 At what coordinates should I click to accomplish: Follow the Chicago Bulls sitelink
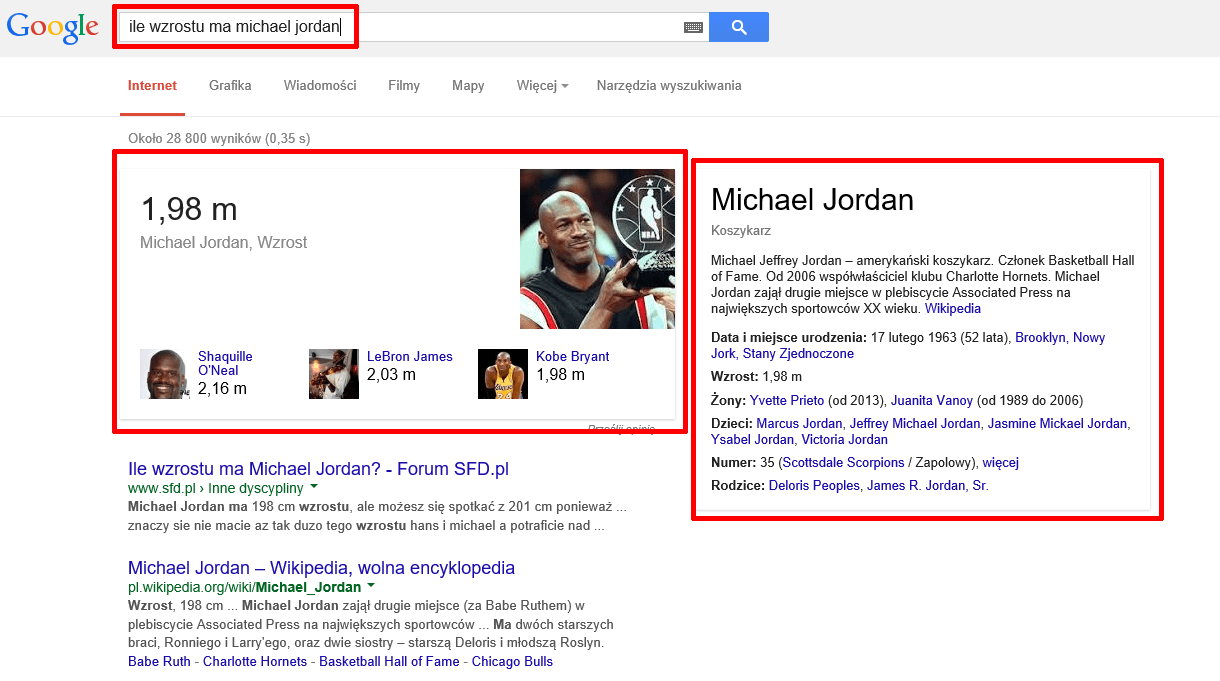point(512,662)
